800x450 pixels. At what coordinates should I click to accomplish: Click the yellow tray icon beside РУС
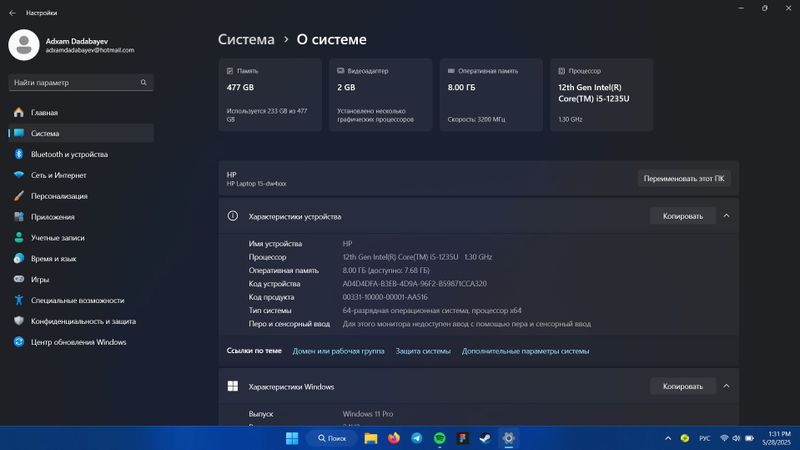(685, 438)
